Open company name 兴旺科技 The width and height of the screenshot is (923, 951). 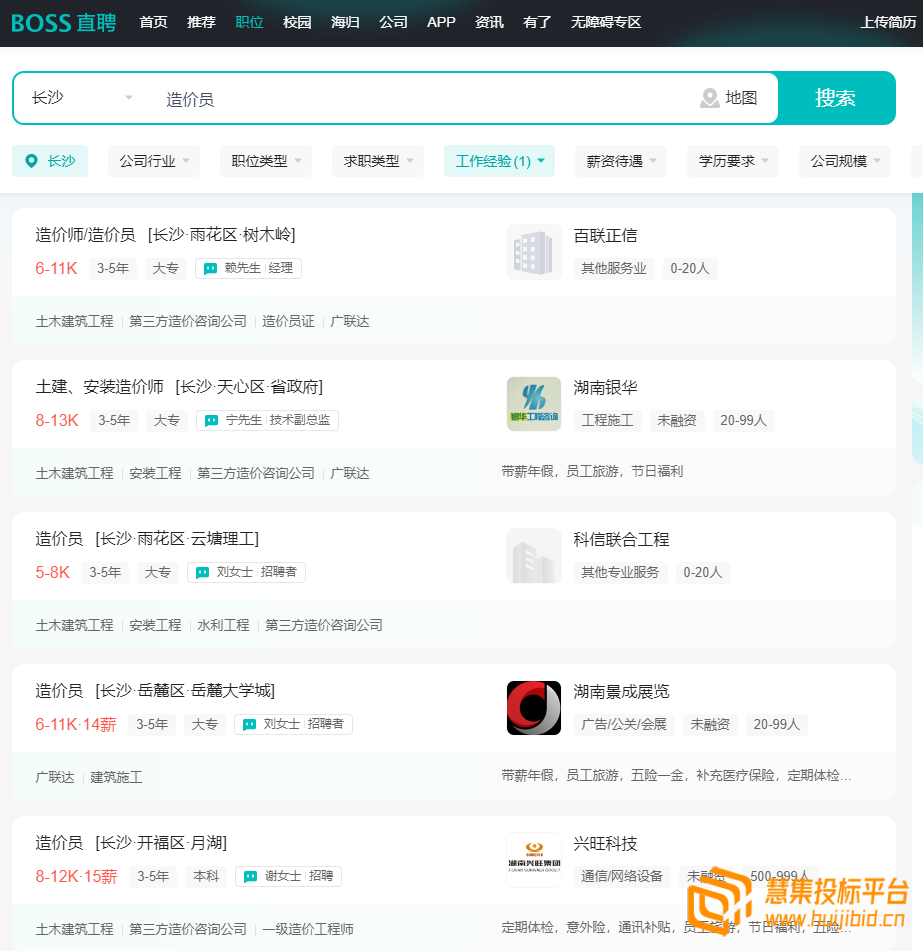point(605,844)
